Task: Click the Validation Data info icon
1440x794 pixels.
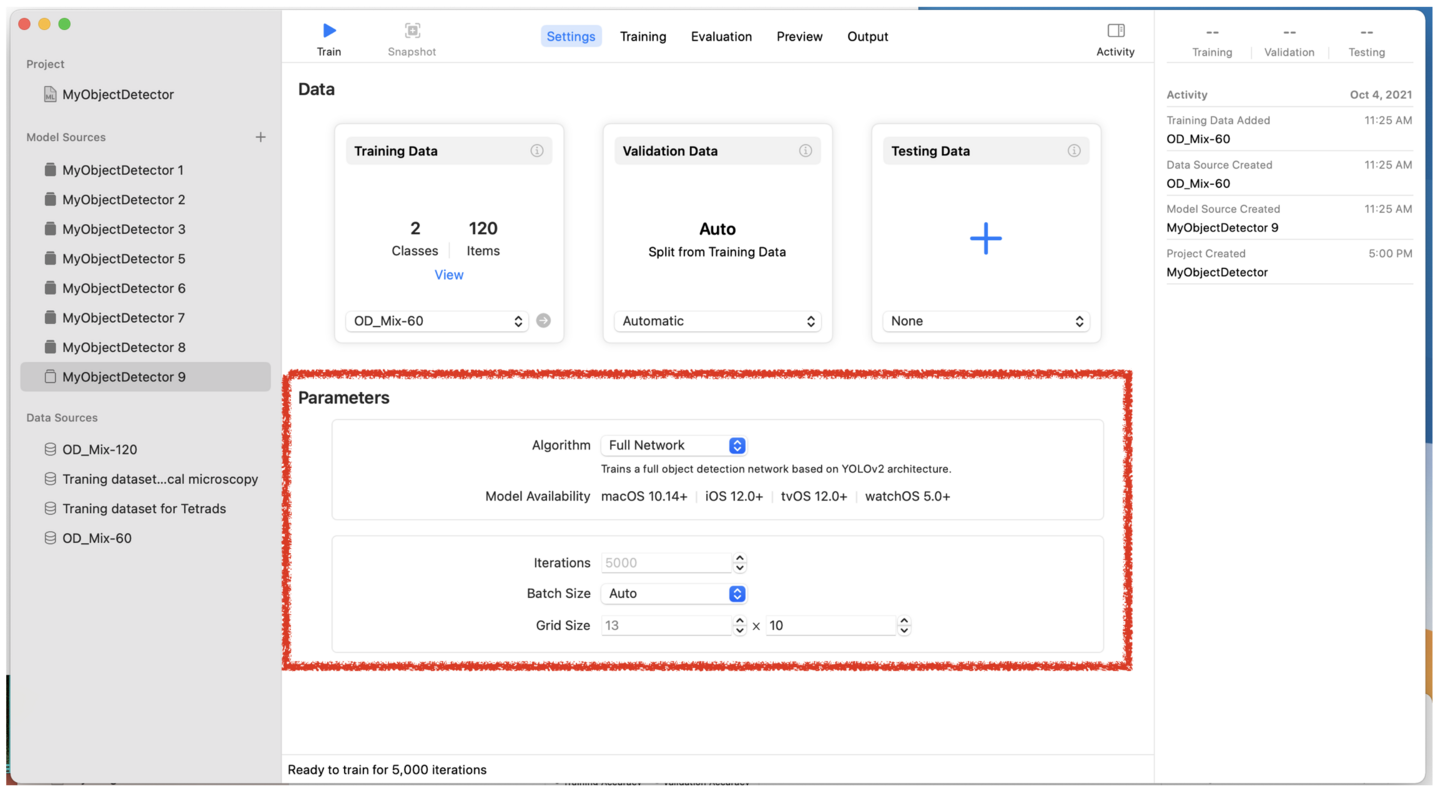Action: click(x=805, y=151)
